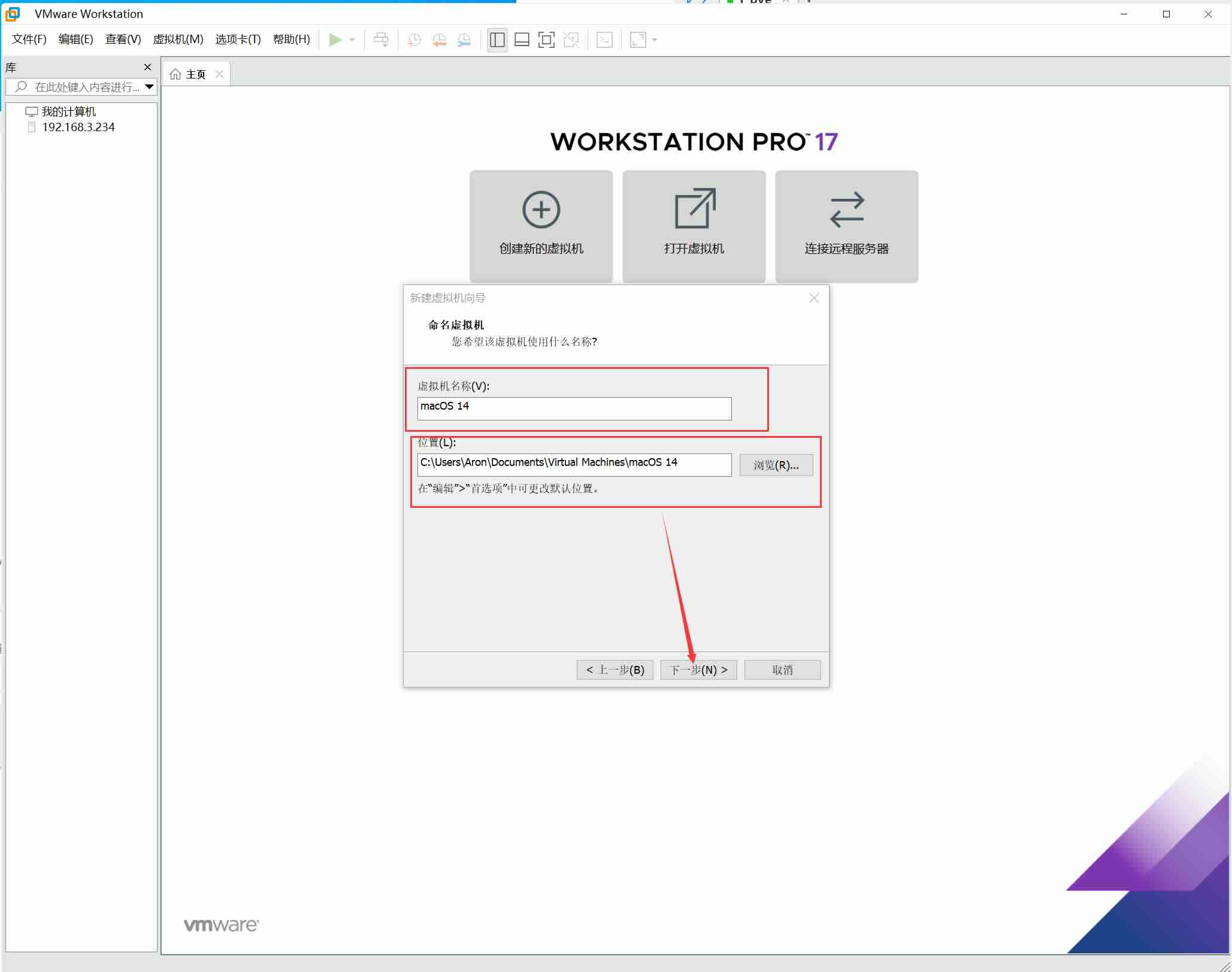Viewport: 1232px width, 972px height.
Task: Go back with 上一步(B) button
Action: [x=615, y=670]
